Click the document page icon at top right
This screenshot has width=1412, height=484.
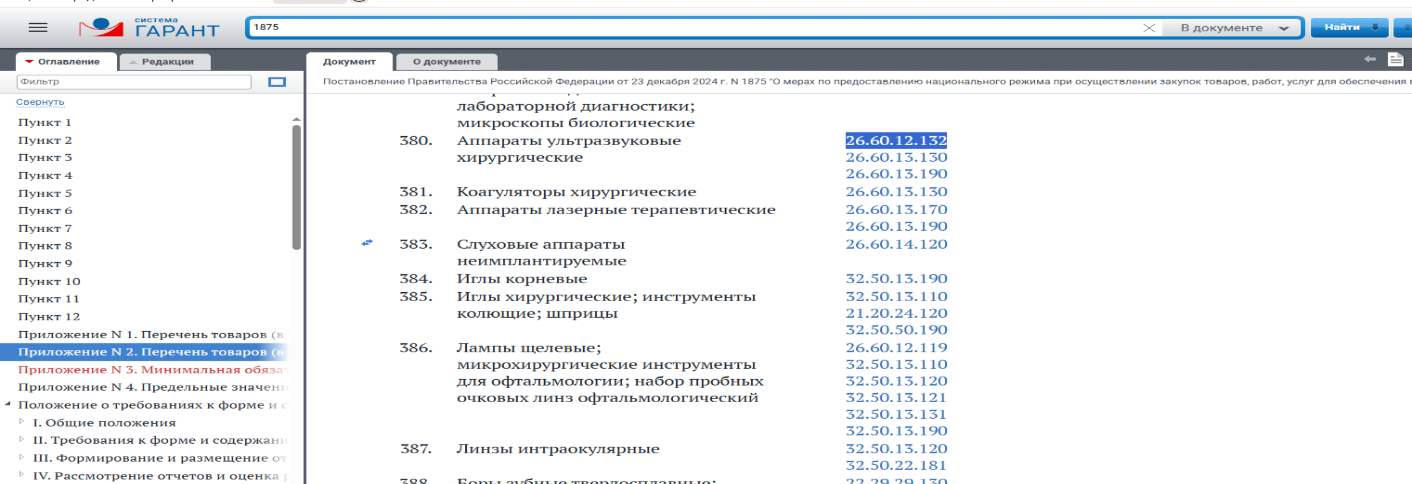tap(1396, 60)
